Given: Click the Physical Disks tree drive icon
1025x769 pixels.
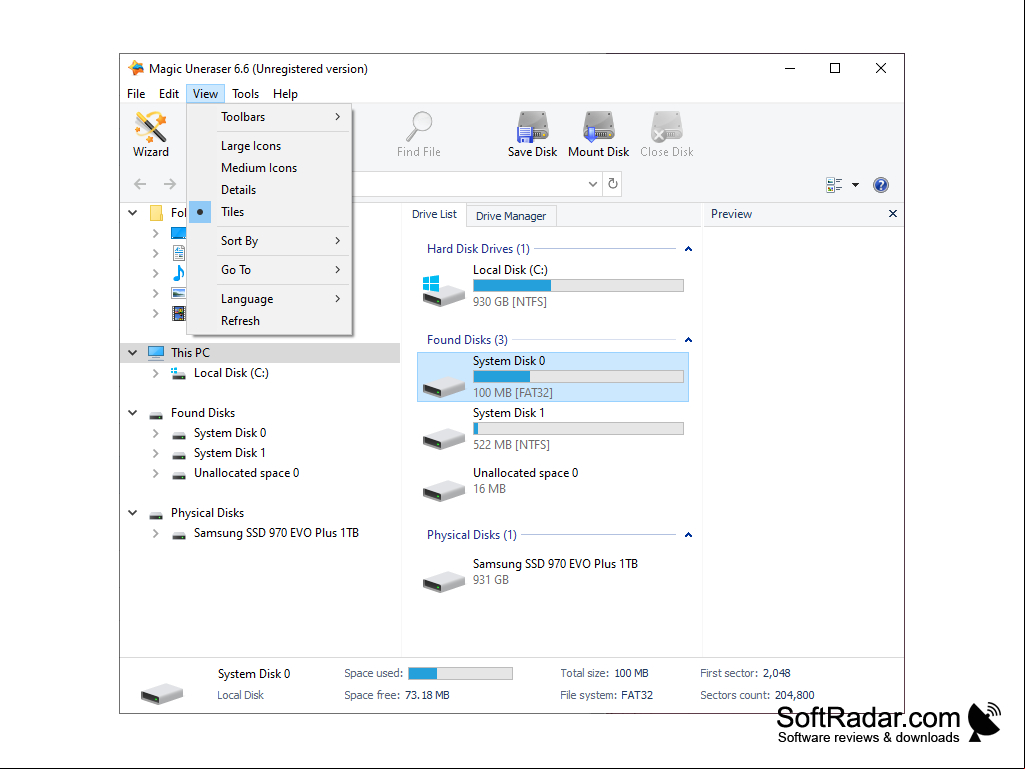Looking at the screenshot, I should (x=156, y=514).
